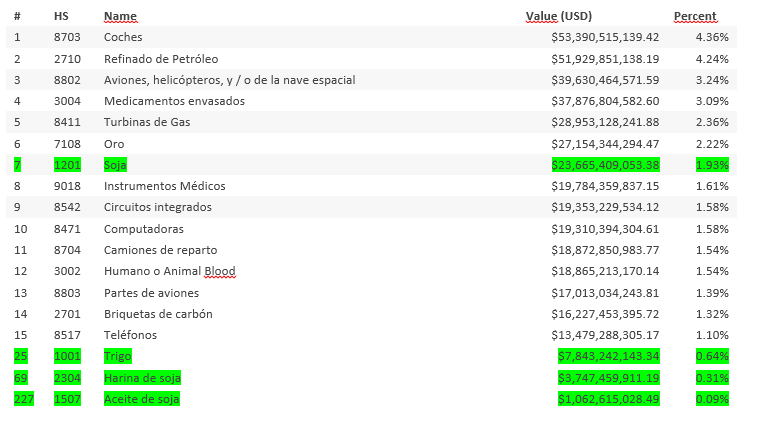Select the highlighted HS code 1507
The height and width of the screenshot is (421, 759).
click(x=67, y=399)
